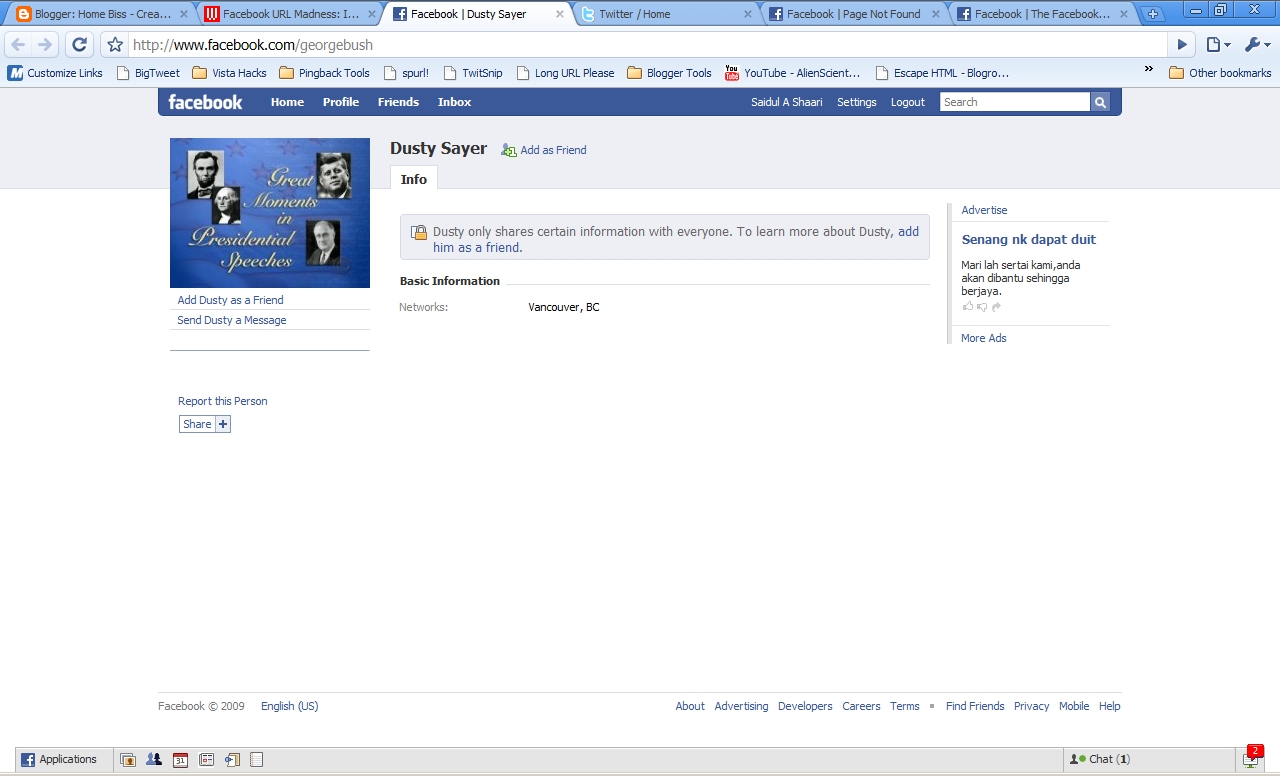
Task: Click the Vancouver, BC network text
Action: tap(564, 307)
